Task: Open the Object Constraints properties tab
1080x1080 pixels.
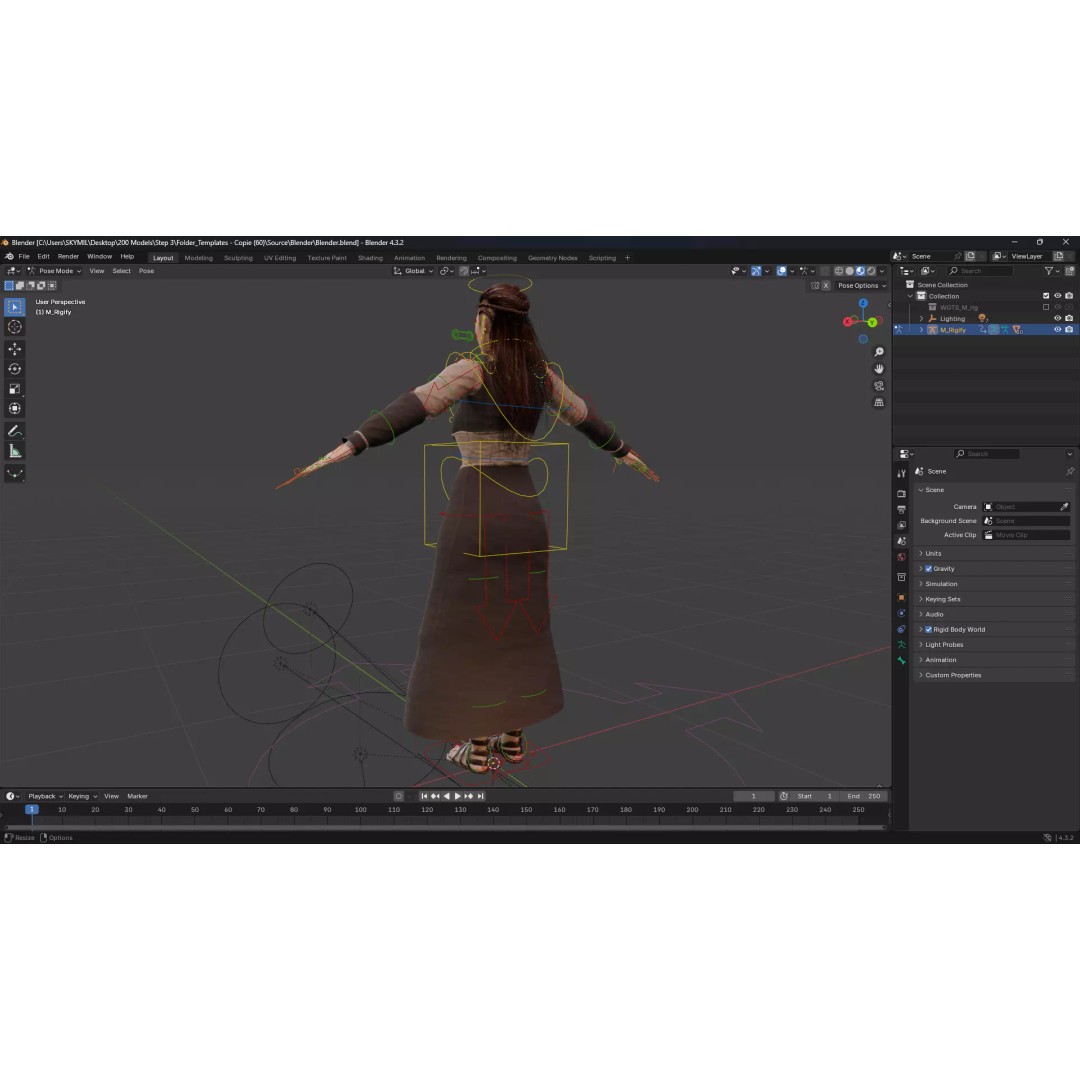Action: tap(901, 629)
